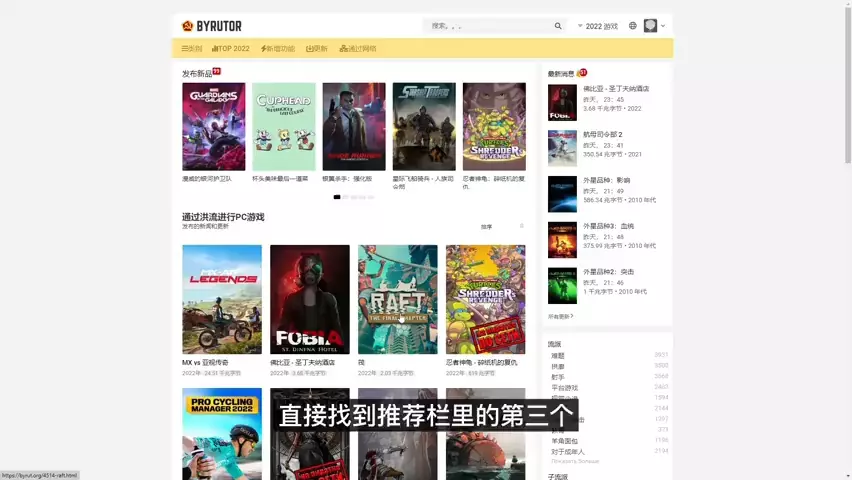
Task: Open the Cuphead game cover
Action: coord(284,127)
